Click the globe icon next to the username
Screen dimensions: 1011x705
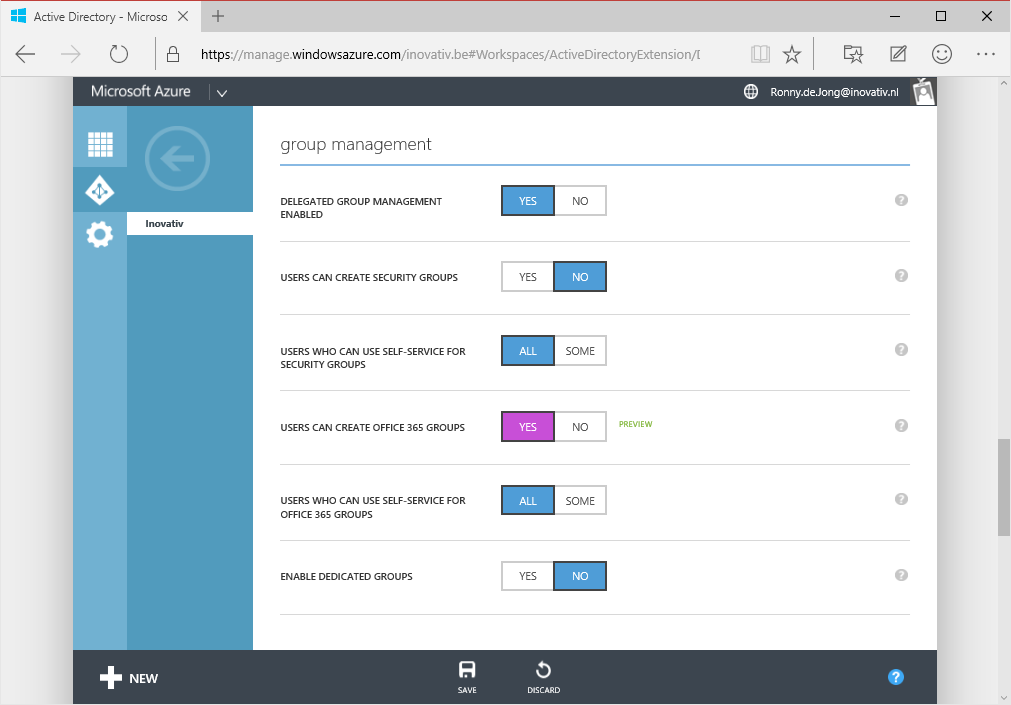pyautogui.click(x=750, y=91)
